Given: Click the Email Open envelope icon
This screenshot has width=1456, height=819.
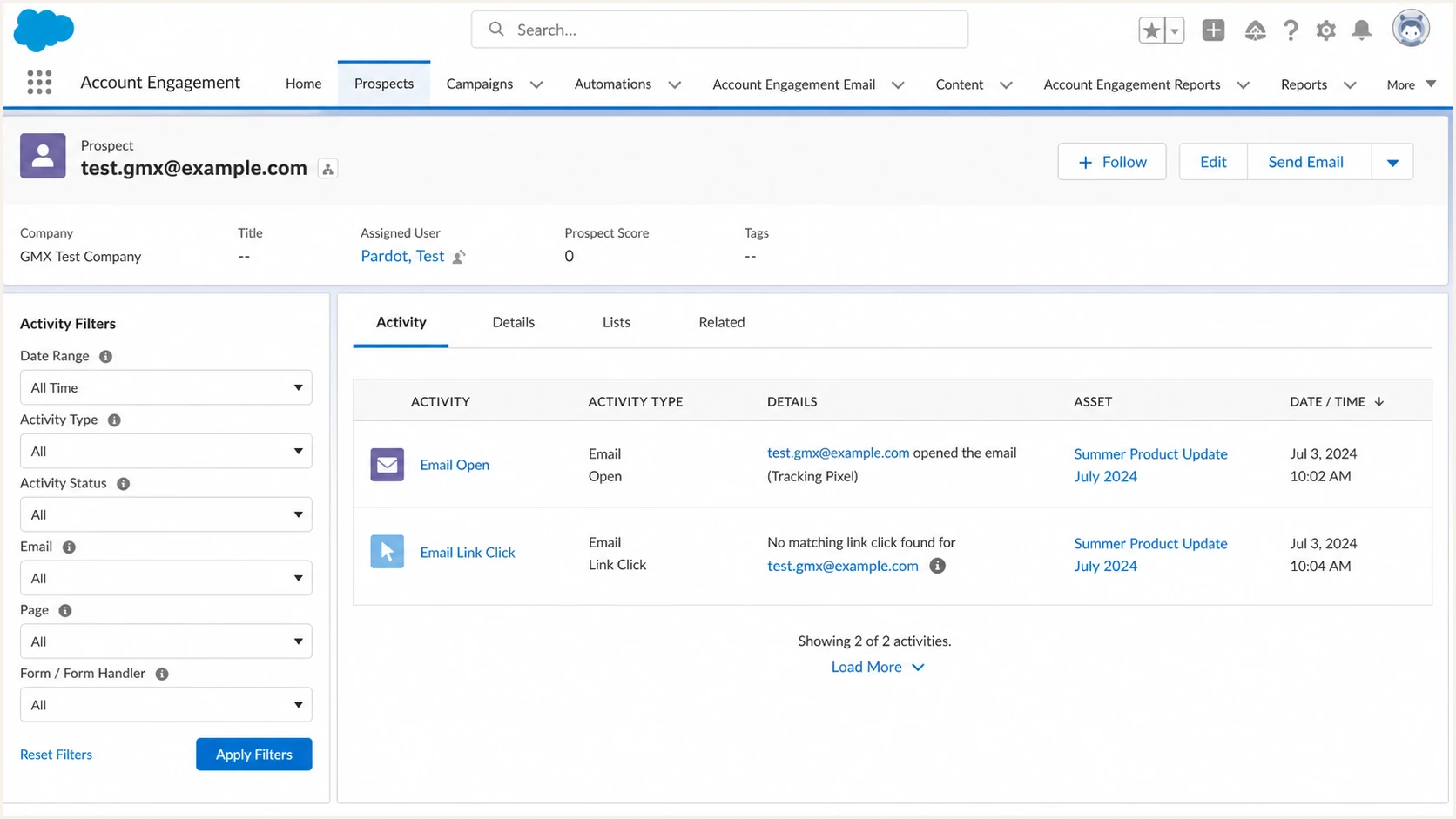Looking at the screenshot, I should 387,465.
